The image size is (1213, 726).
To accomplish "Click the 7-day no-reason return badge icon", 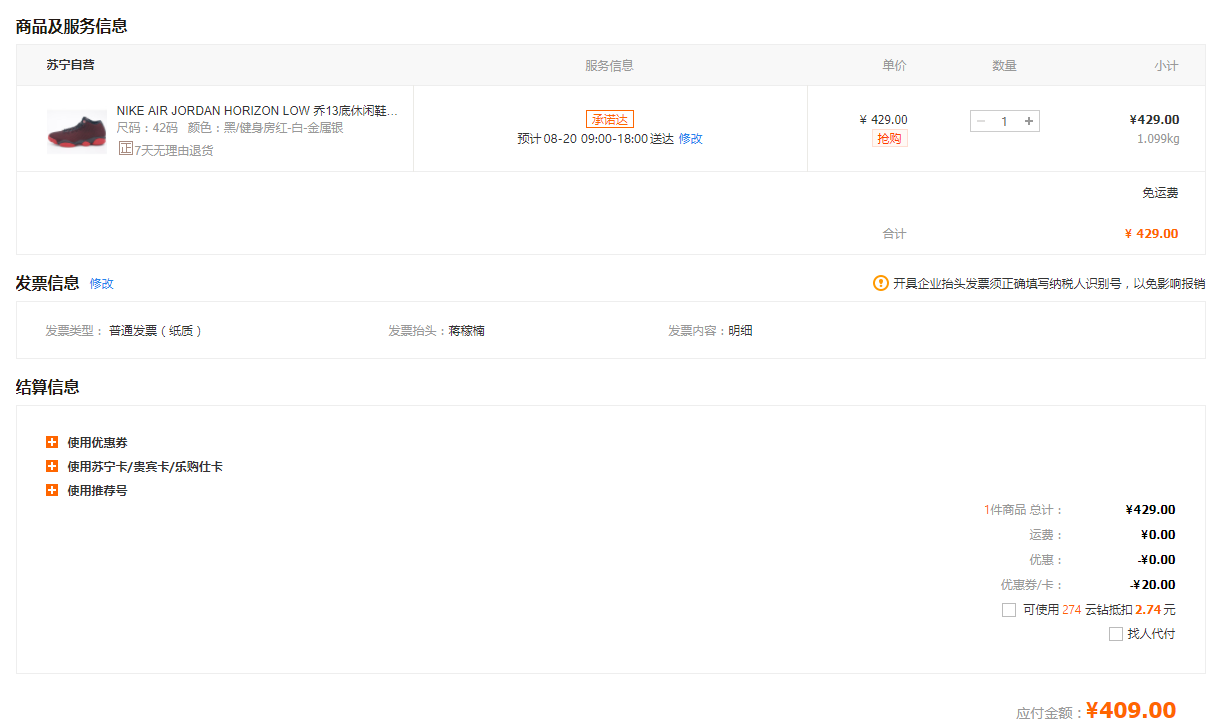I will [x=125, y=149].
